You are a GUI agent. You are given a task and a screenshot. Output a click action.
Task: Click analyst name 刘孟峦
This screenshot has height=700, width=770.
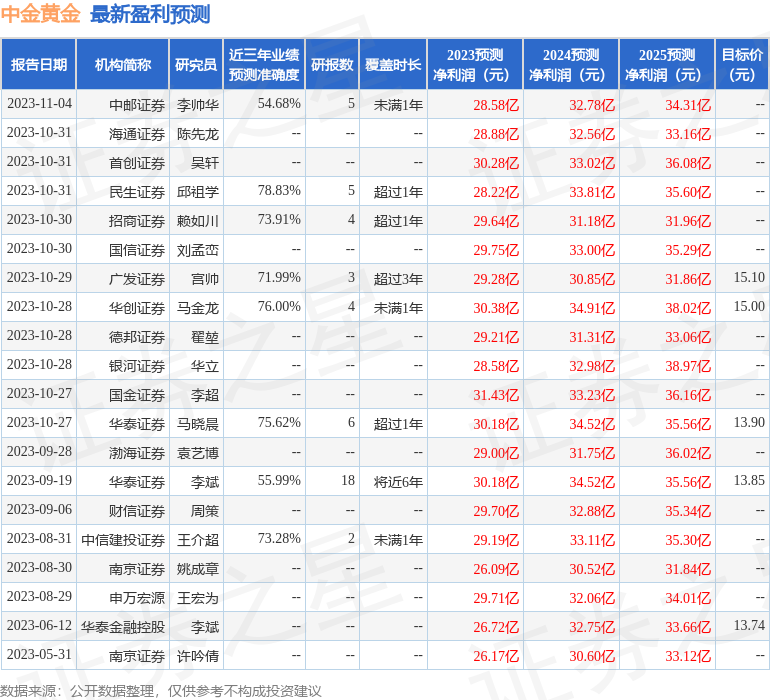tap(197, 250)
